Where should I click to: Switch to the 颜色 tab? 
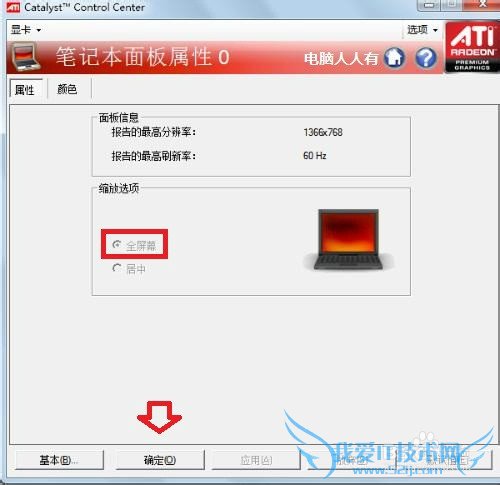pos(67,89)
